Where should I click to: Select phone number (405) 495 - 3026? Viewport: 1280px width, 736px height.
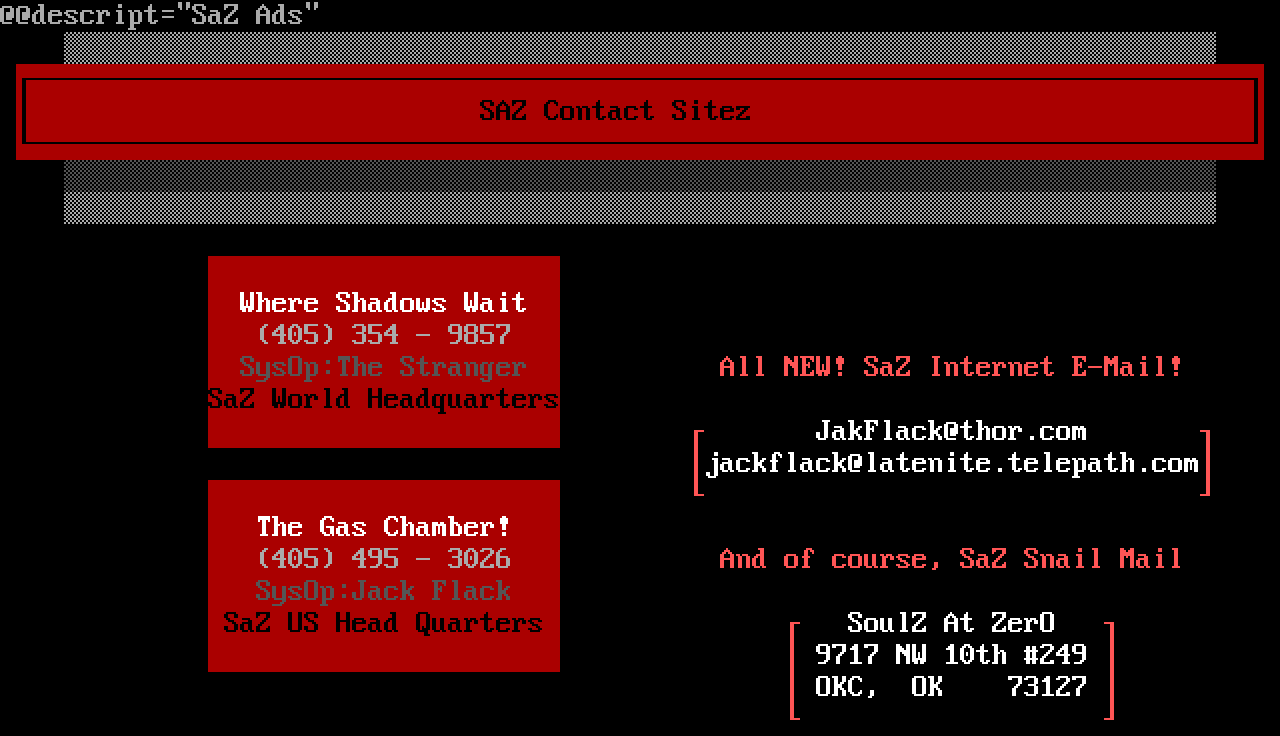384,559
